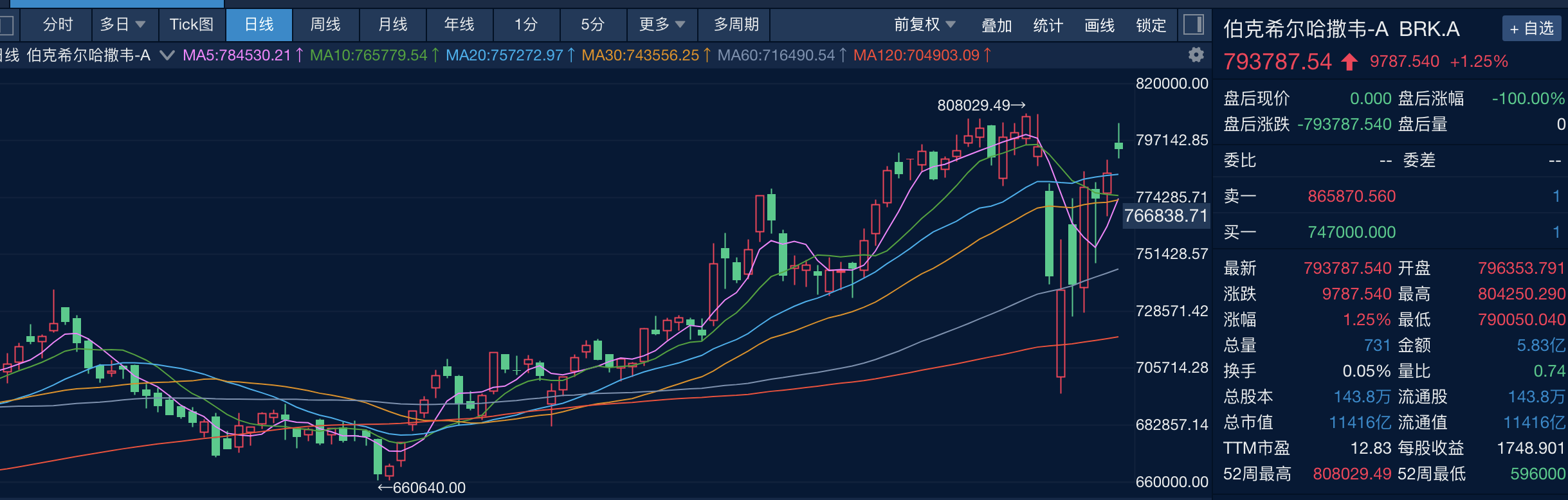Select the 1分 one-minute tab

(526, 25)
